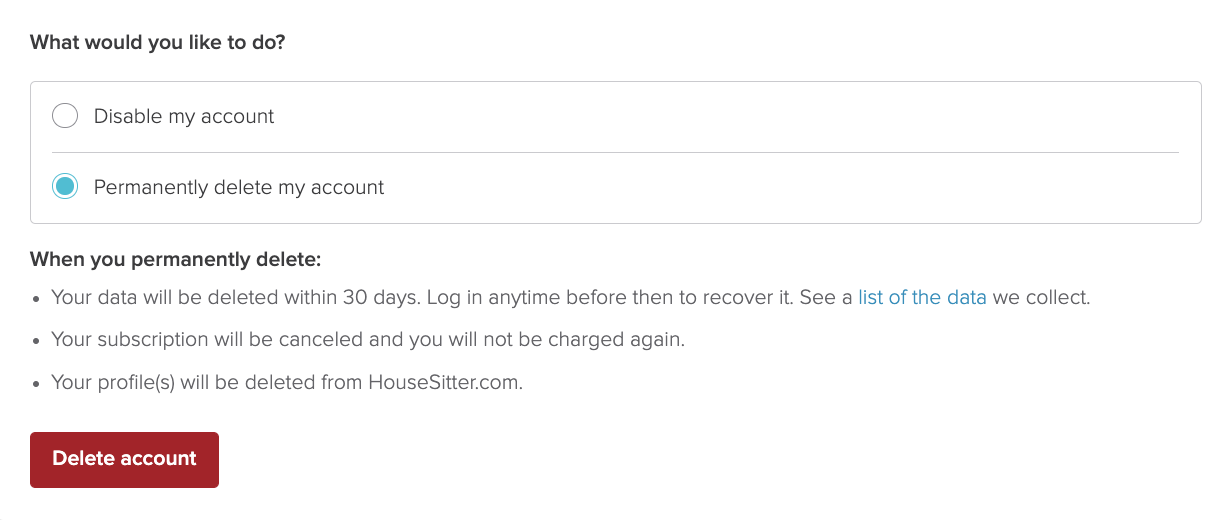Screen dimensions: 1230x520
Task: Click the bullet dot before "Your subscription"
Action: (x=36, y=341)
